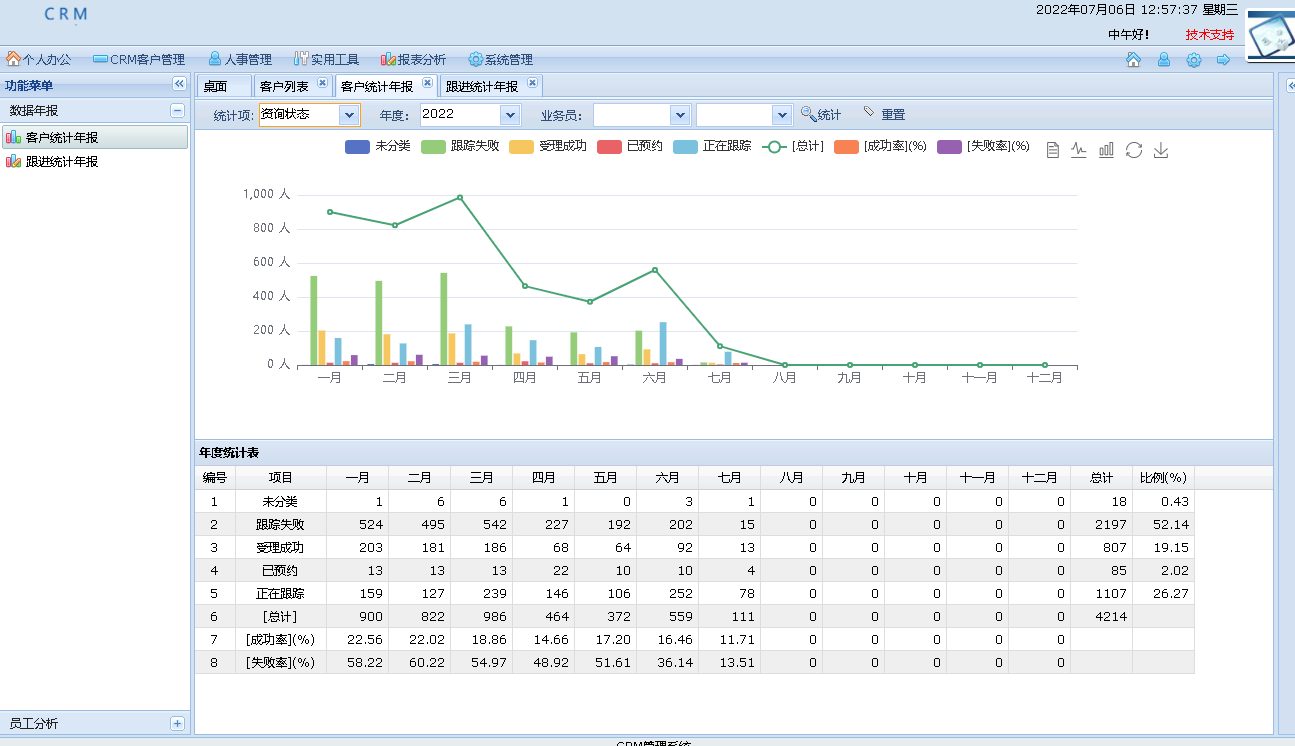Open the CRM客户管理 menu
Image resolution: width=1295 pixels, height=746 pixels.
point(139,60)
